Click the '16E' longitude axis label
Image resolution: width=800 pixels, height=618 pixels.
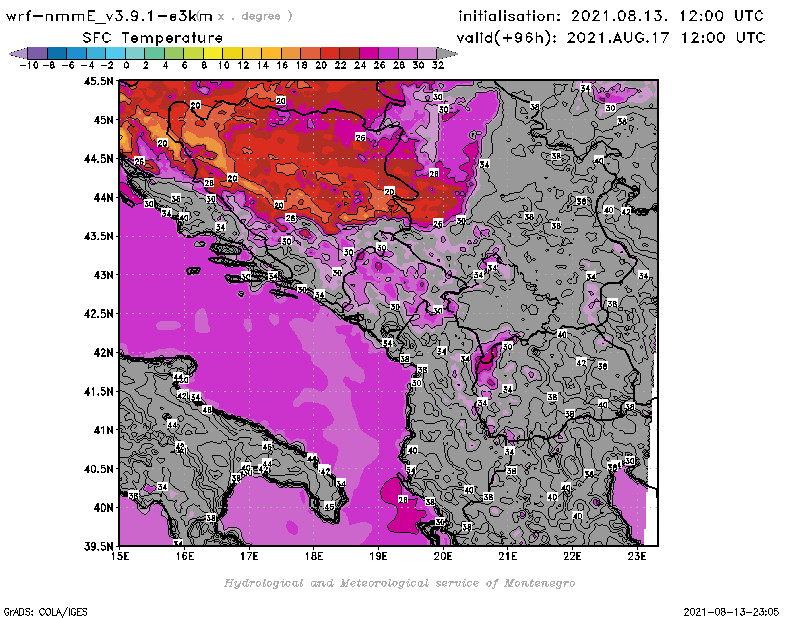tap(185, 556)
